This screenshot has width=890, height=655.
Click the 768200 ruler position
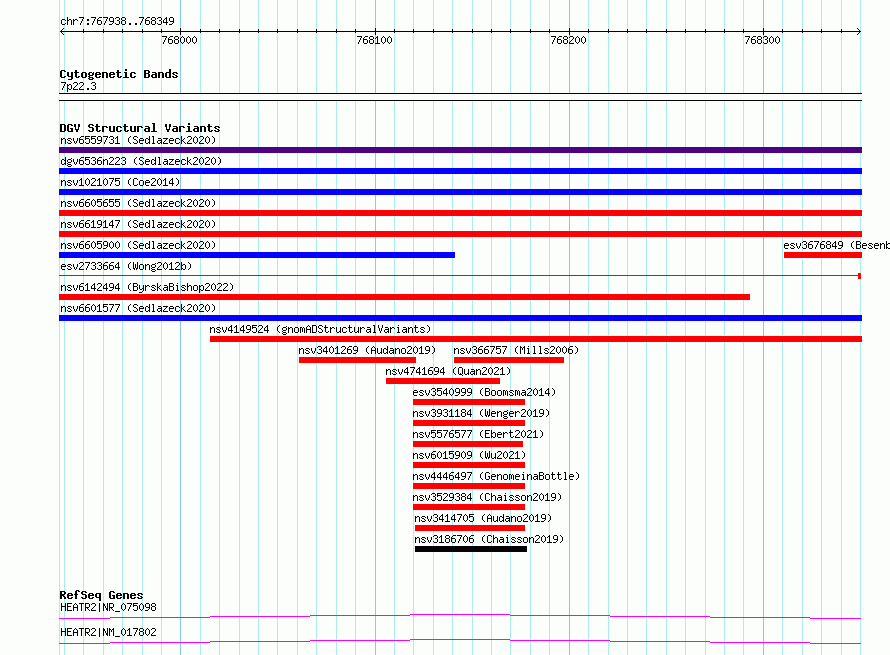[568, 40]
